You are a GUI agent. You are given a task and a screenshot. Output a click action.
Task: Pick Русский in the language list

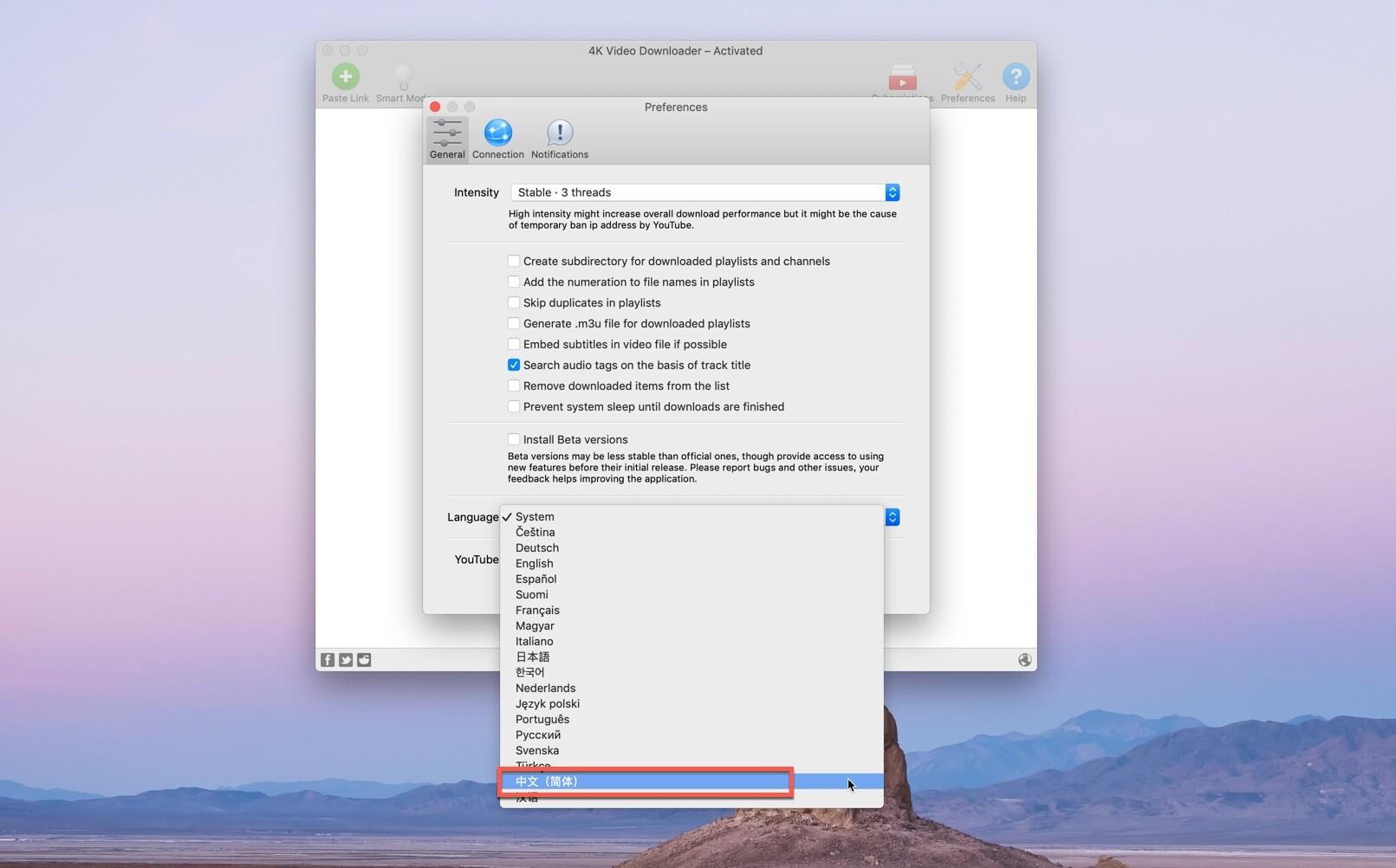coord(692,735)
